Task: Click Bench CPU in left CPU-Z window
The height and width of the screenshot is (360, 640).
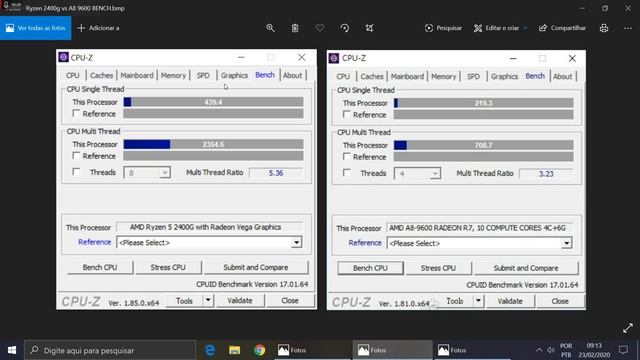Action: pos(100,267)
